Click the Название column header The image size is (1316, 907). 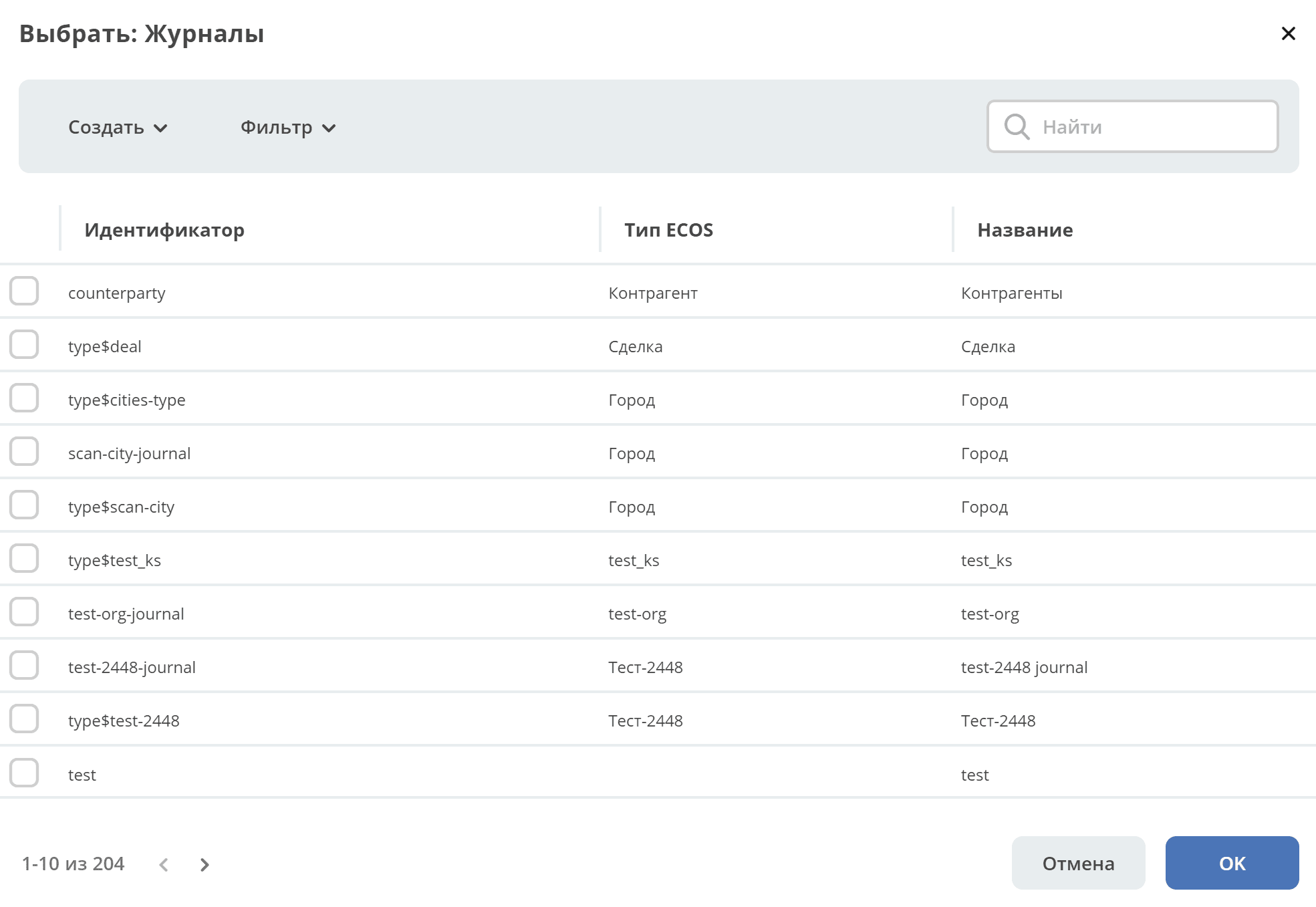pos(1025,230)
